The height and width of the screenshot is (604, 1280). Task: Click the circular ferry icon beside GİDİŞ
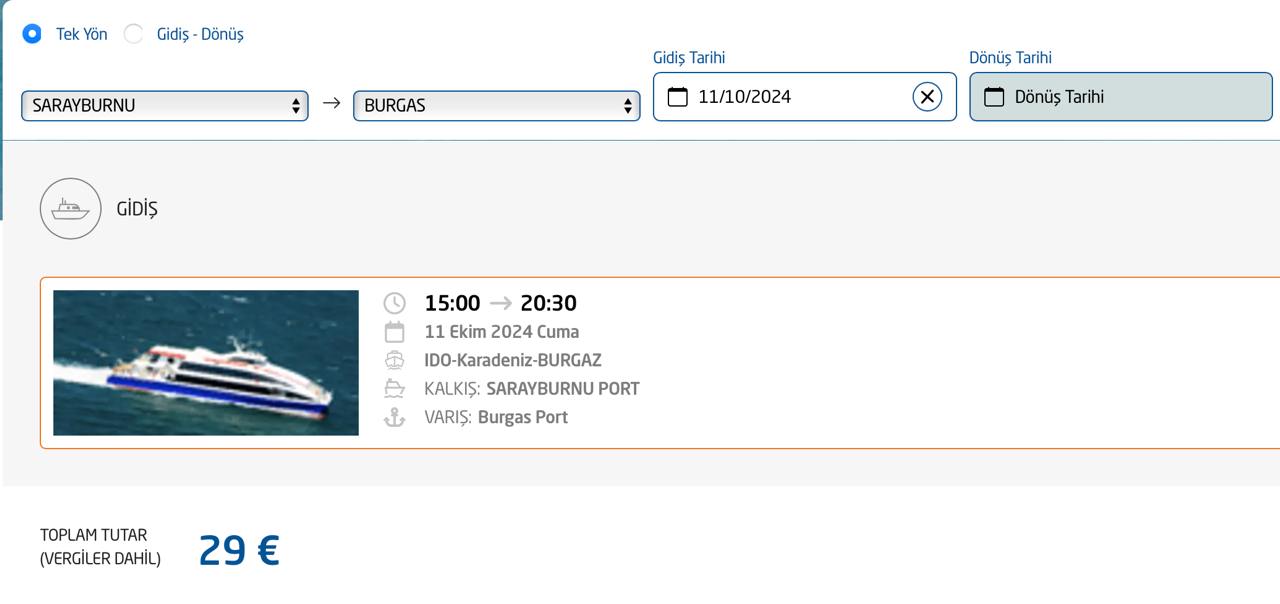tap(70, 209)
